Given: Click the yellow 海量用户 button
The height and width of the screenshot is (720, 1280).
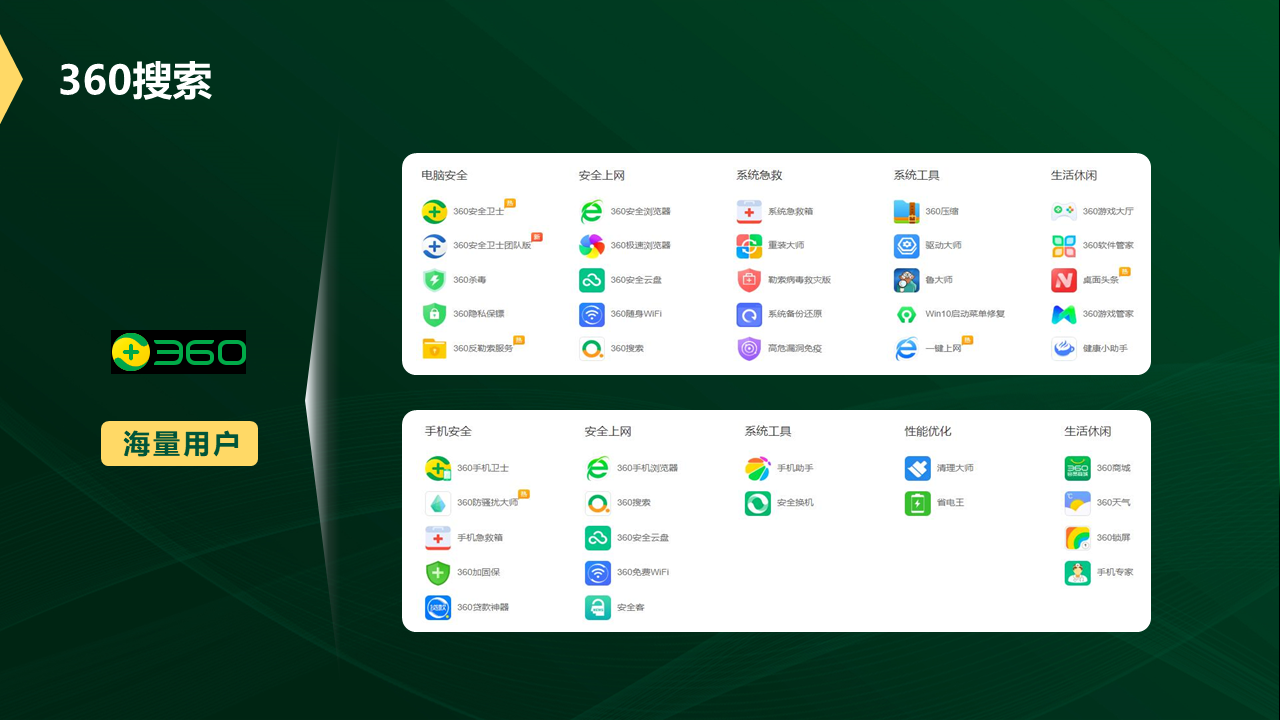Looking at the screenshot, I should pyautogui.click(x=180, y=444).
